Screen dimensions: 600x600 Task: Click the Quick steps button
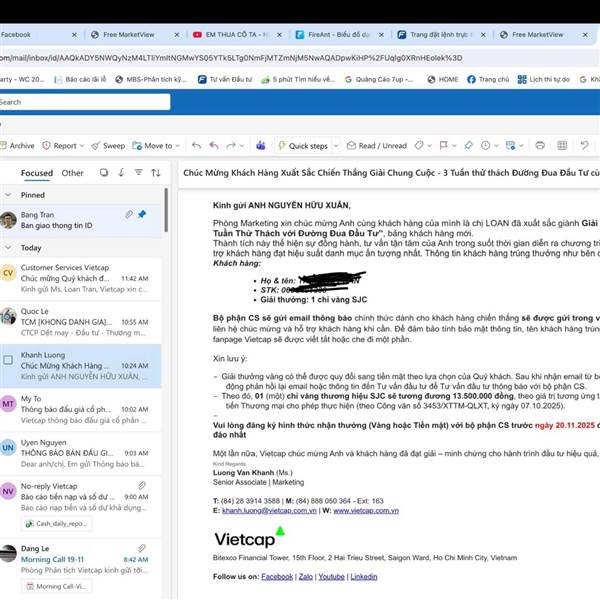303,146
